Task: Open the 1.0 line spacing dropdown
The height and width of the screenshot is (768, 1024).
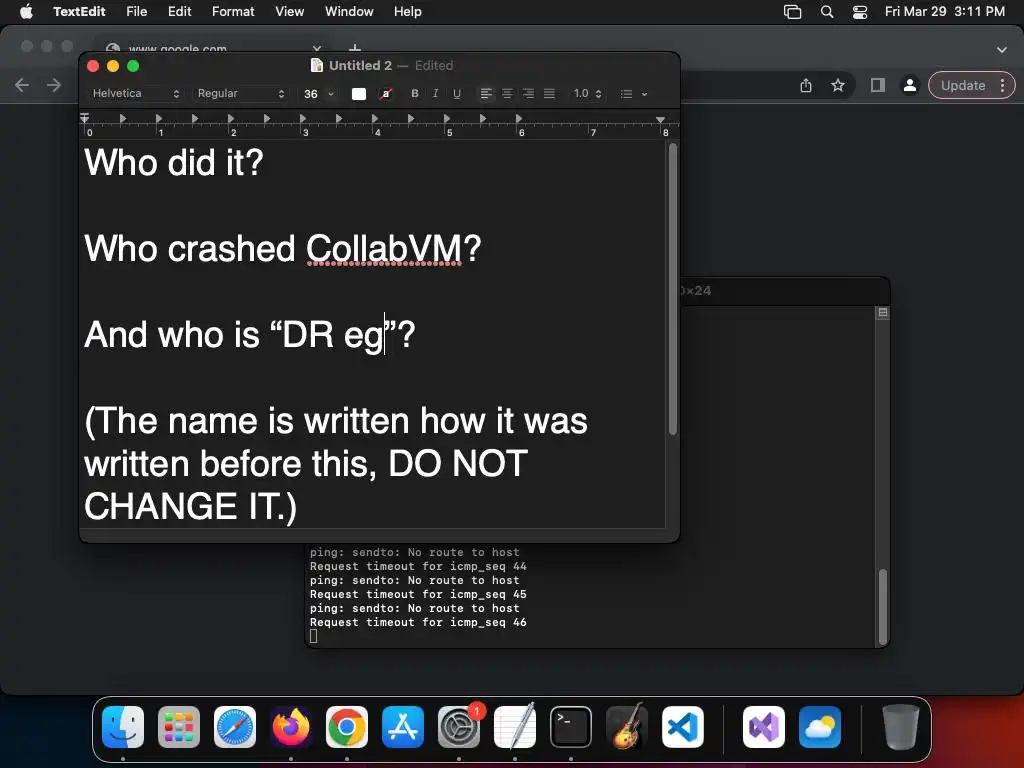Action: click(587, 93)
